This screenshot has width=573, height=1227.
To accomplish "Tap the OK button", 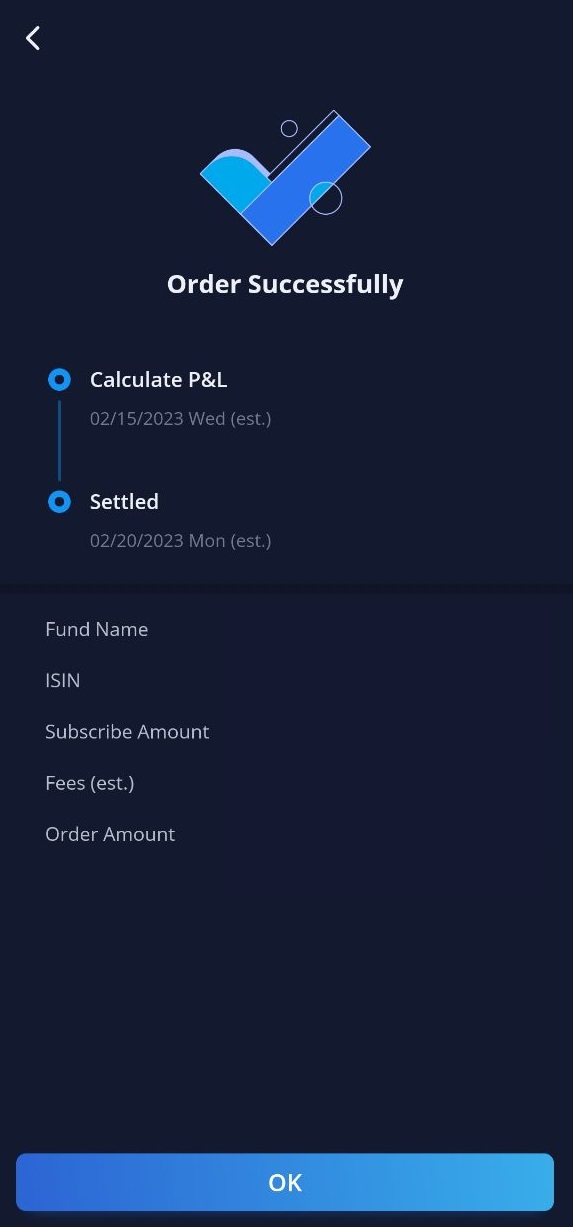I will point(285,1182).
